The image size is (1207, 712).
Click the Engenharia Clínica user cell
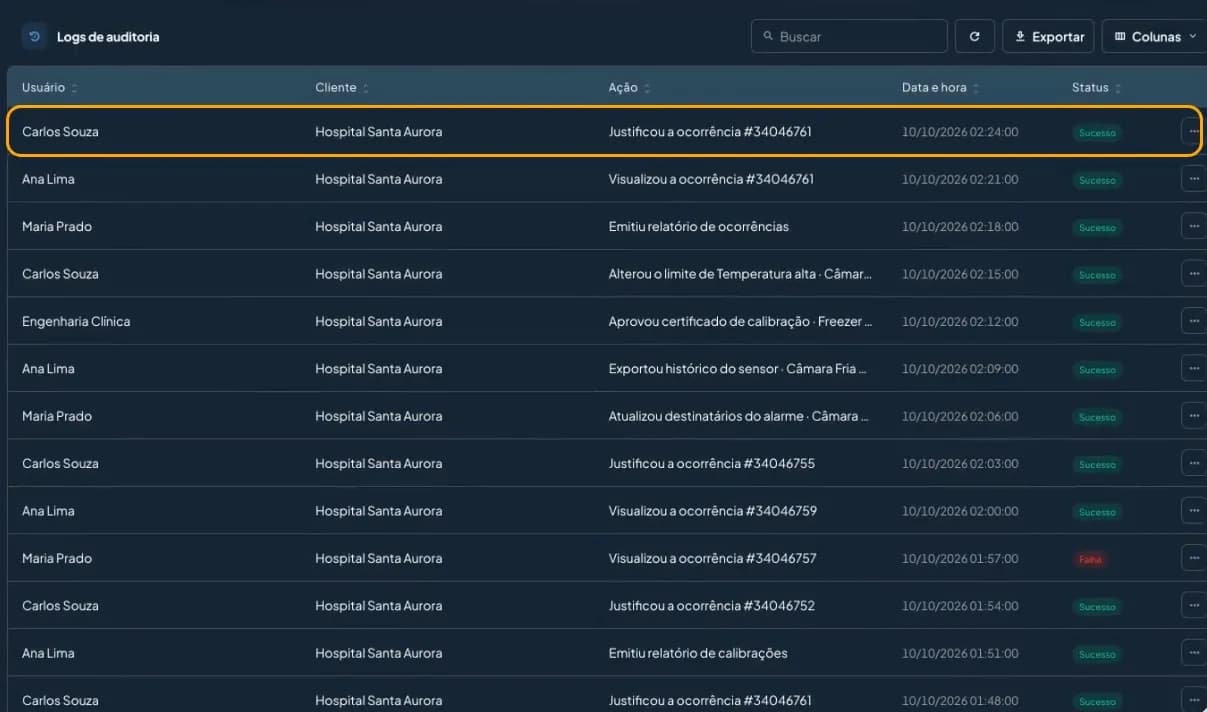76,321
